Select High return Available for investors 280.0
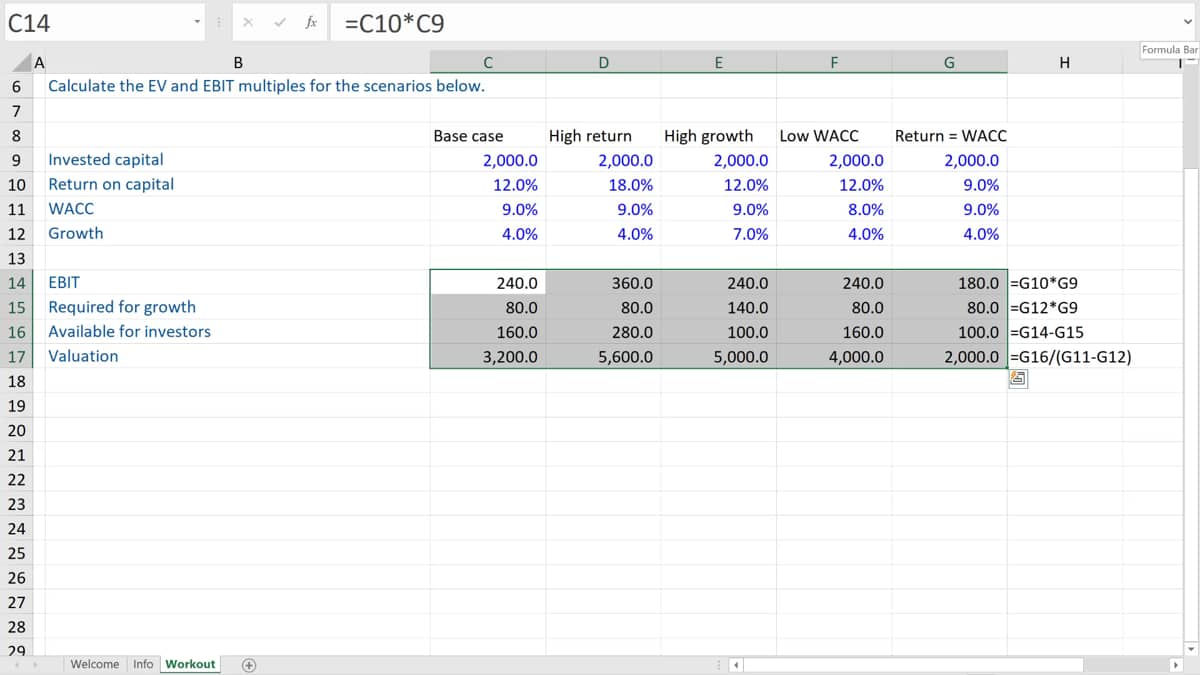1200x675 pixels. tap(603, 332)
